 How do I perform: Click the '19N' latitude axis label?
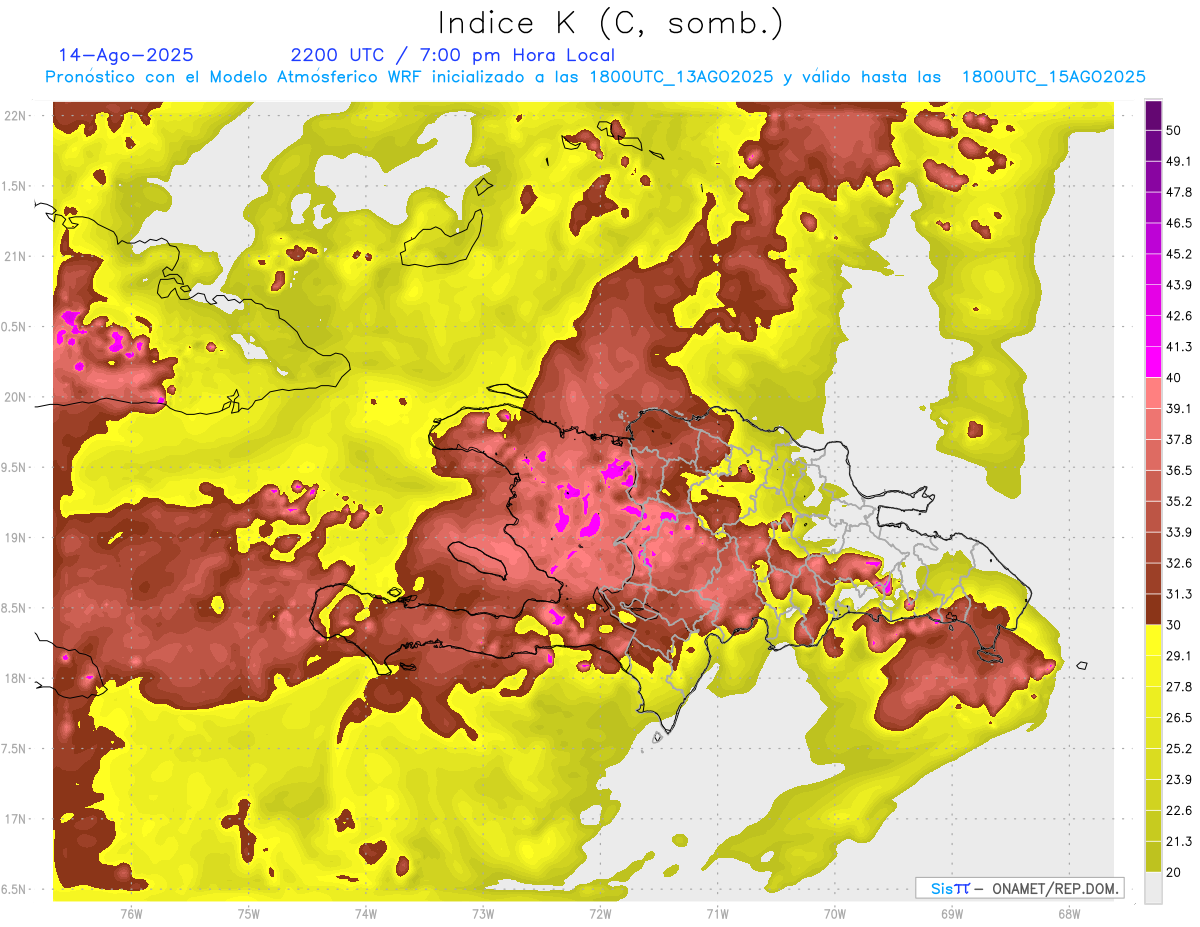click(x=15, y=538)
